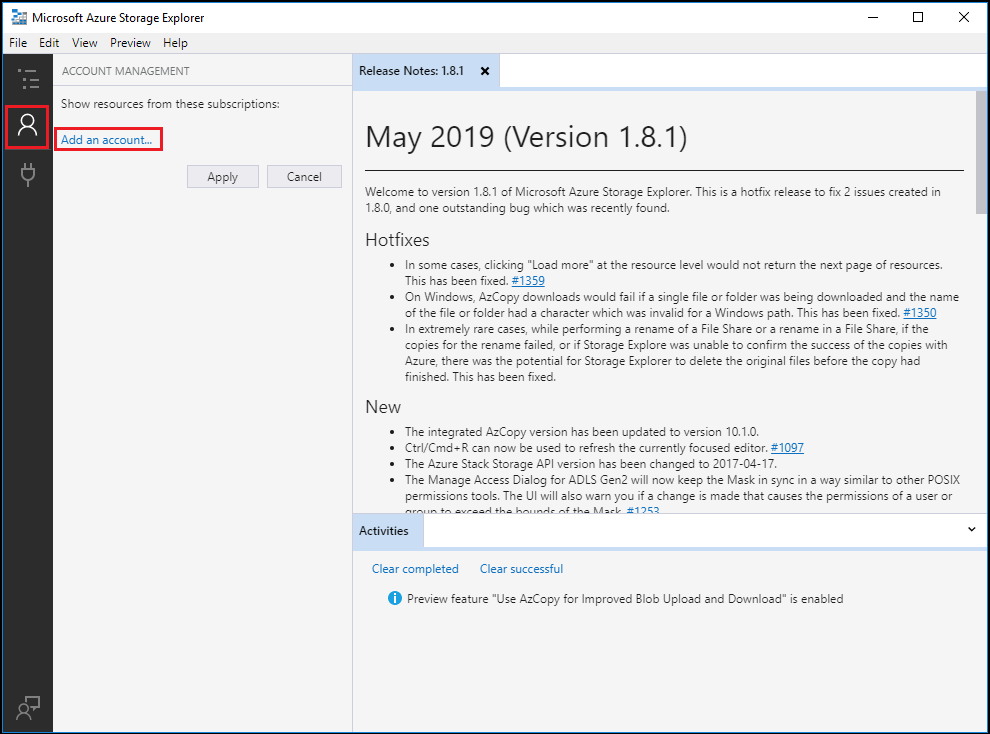The width and height of the screenshot is (990, 734).
Task: Click 'Show resources from these subscriptions' text
Action: [x=170, y=104]
